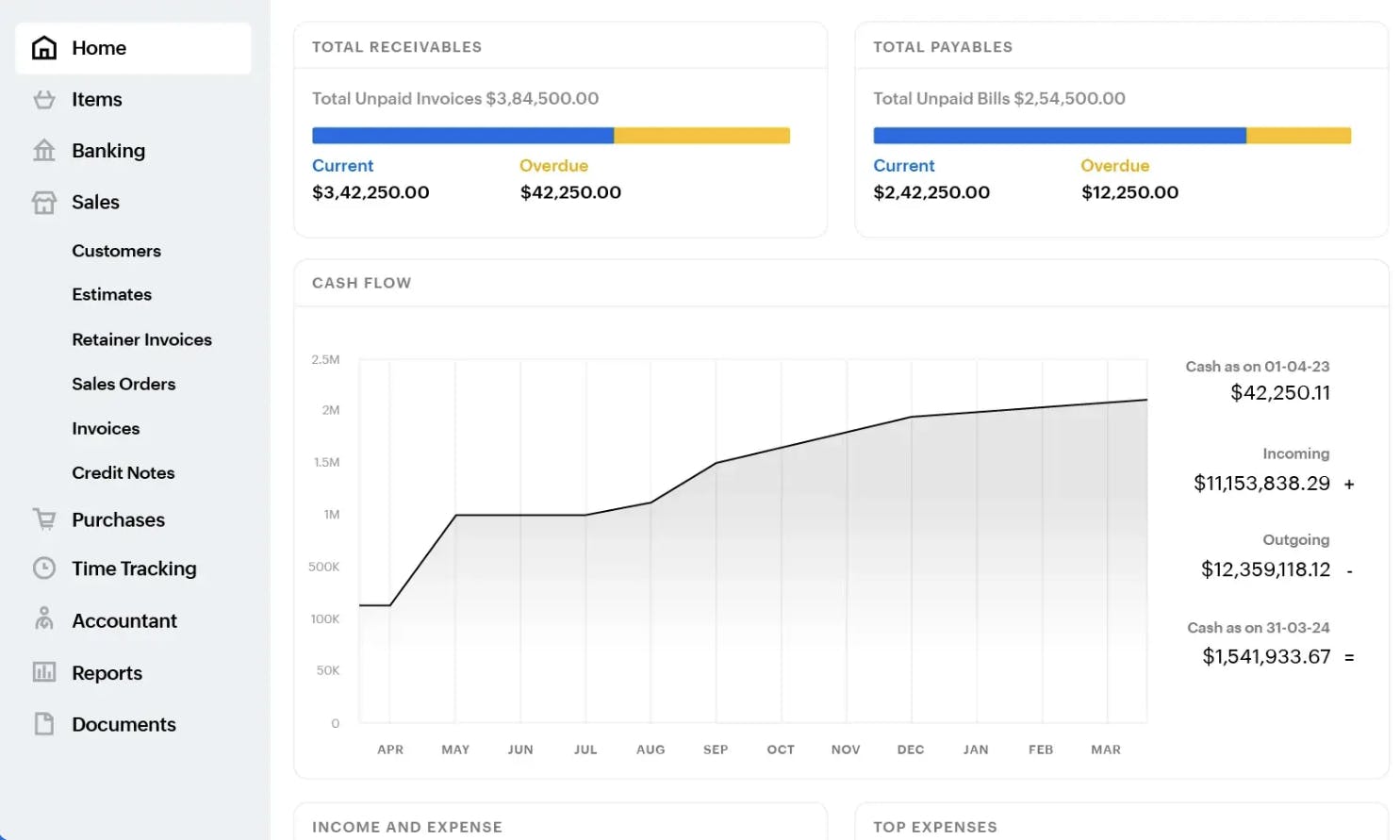
Task: Collapse the Sales menu label
Action: tap(95, 203)
